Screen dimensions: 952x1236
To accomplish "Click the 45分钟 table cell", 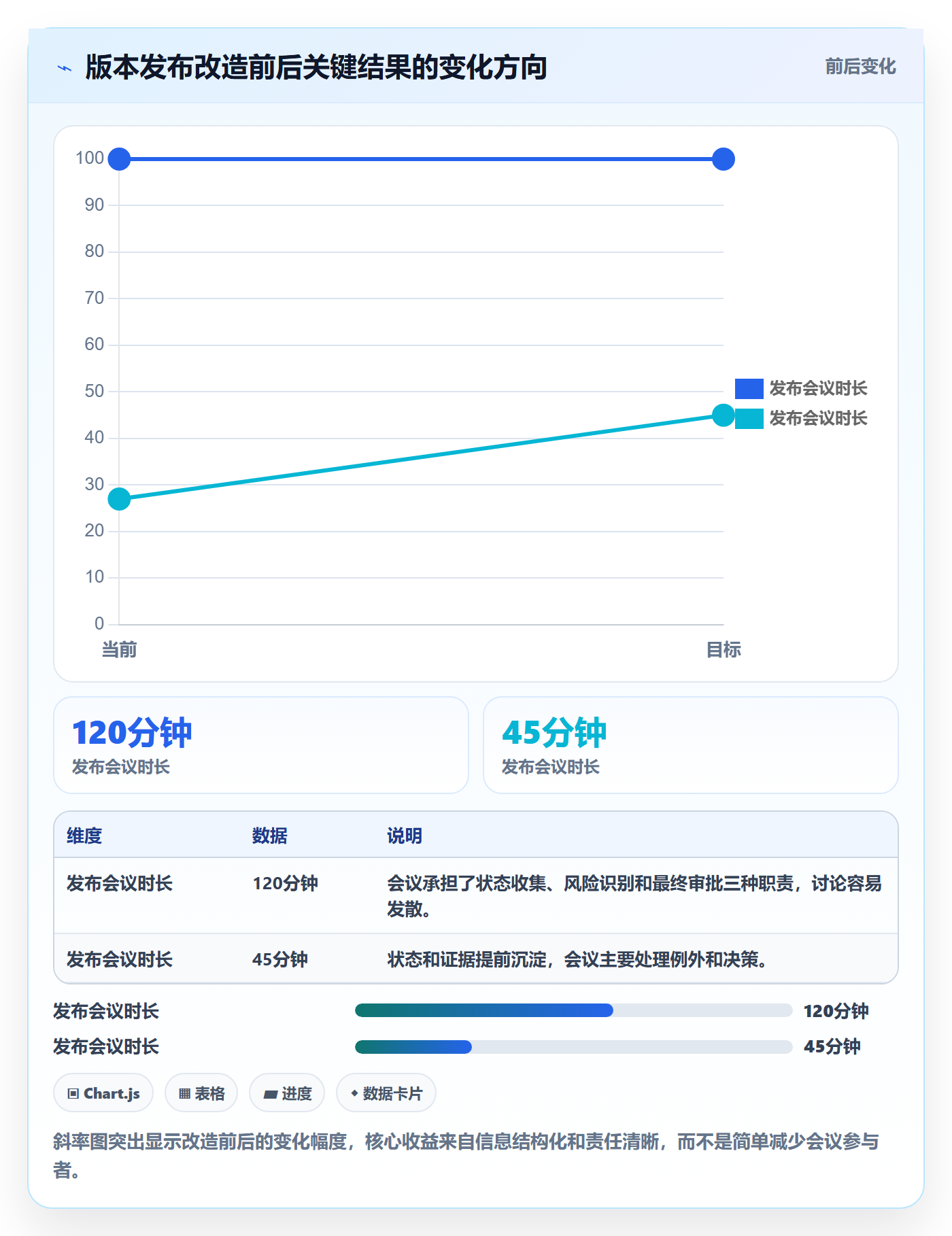I will click(280, 960).
